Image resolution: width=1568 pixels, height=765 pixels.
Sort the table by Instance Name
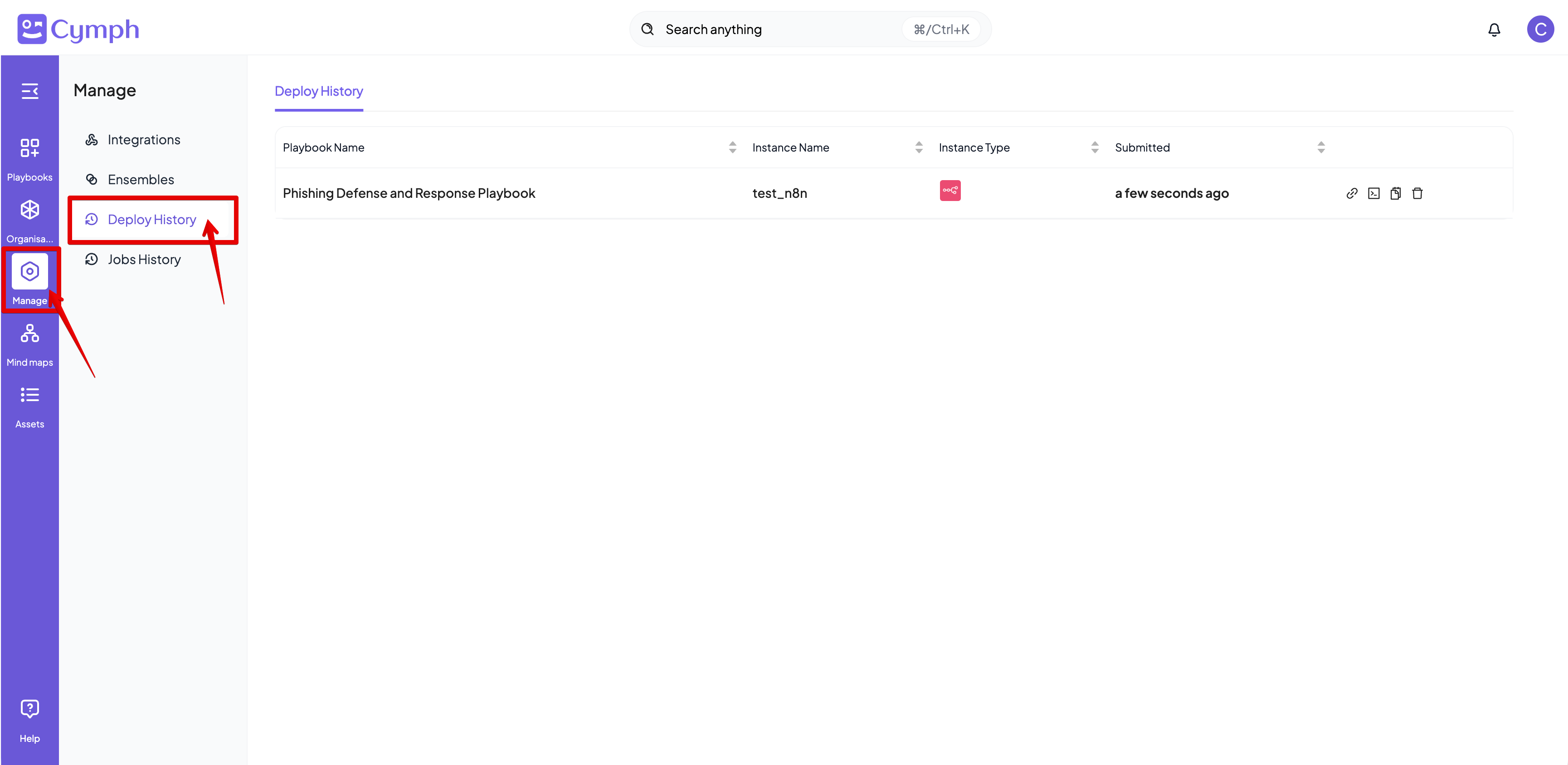coord(919,147)
